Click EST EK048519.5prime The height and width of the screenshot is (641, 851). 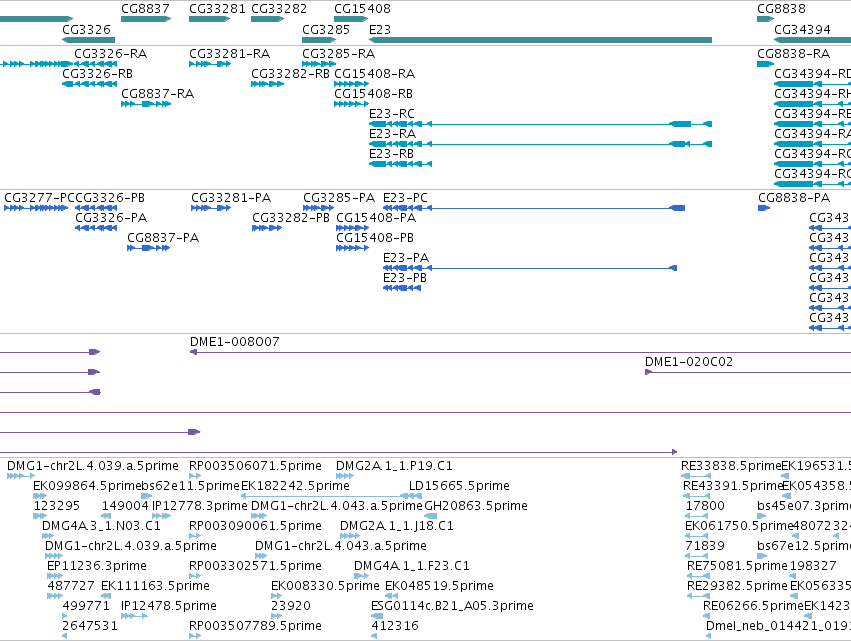tap(391, 596)
